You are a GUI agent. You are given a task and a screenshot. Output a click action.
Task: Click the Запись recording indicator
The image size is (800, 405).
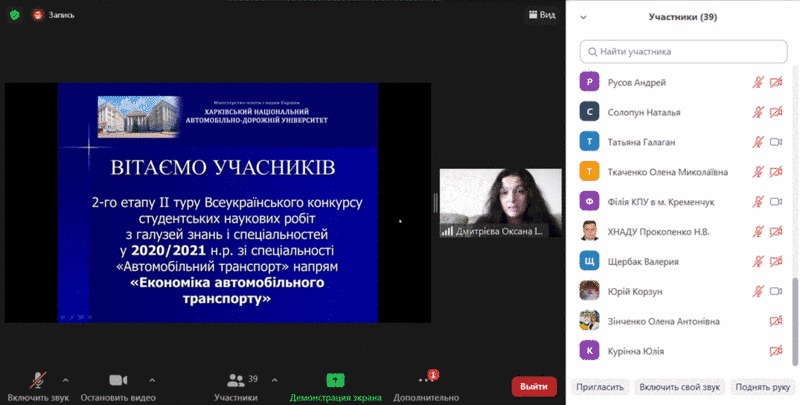point(53,15)
